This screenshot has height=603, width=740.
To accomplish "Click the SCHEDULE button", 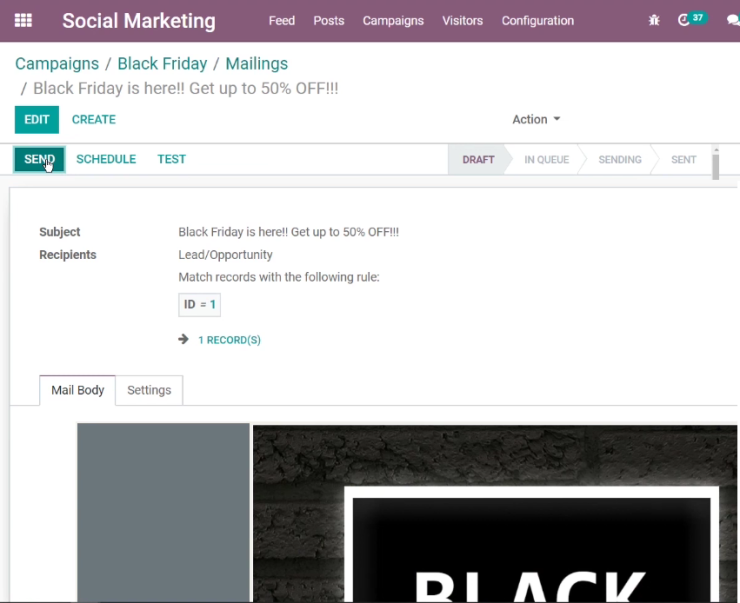I will click(x=106, y=159).
